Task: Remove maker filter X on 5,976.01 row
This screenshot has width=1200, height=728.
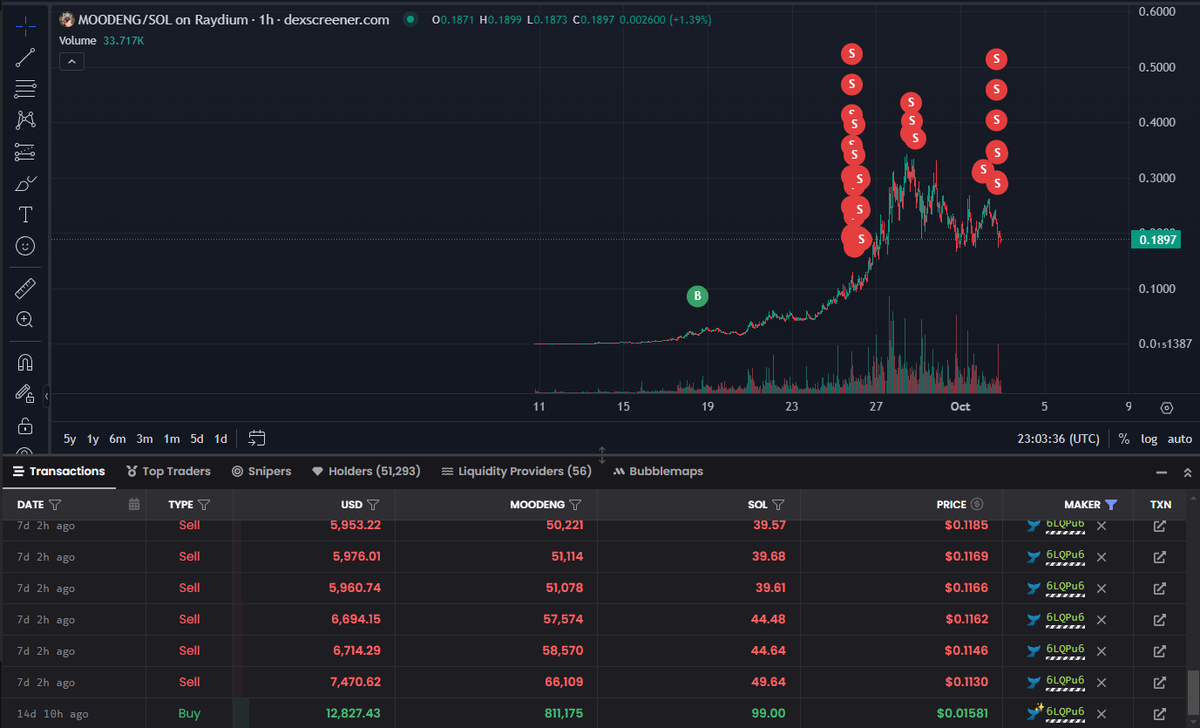Action: [x=1102, y=557]
